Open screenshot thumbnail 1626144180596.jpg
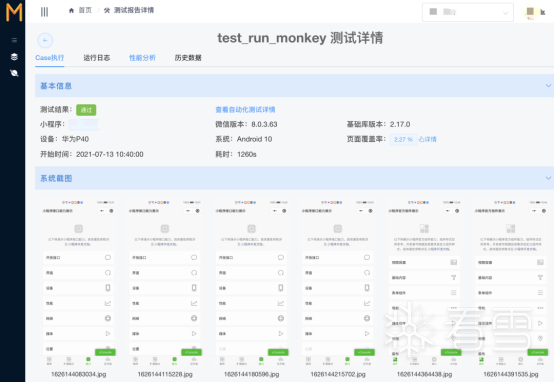This screenshot has width=554, height=382. pyautogui.click(x=252, y=282)
